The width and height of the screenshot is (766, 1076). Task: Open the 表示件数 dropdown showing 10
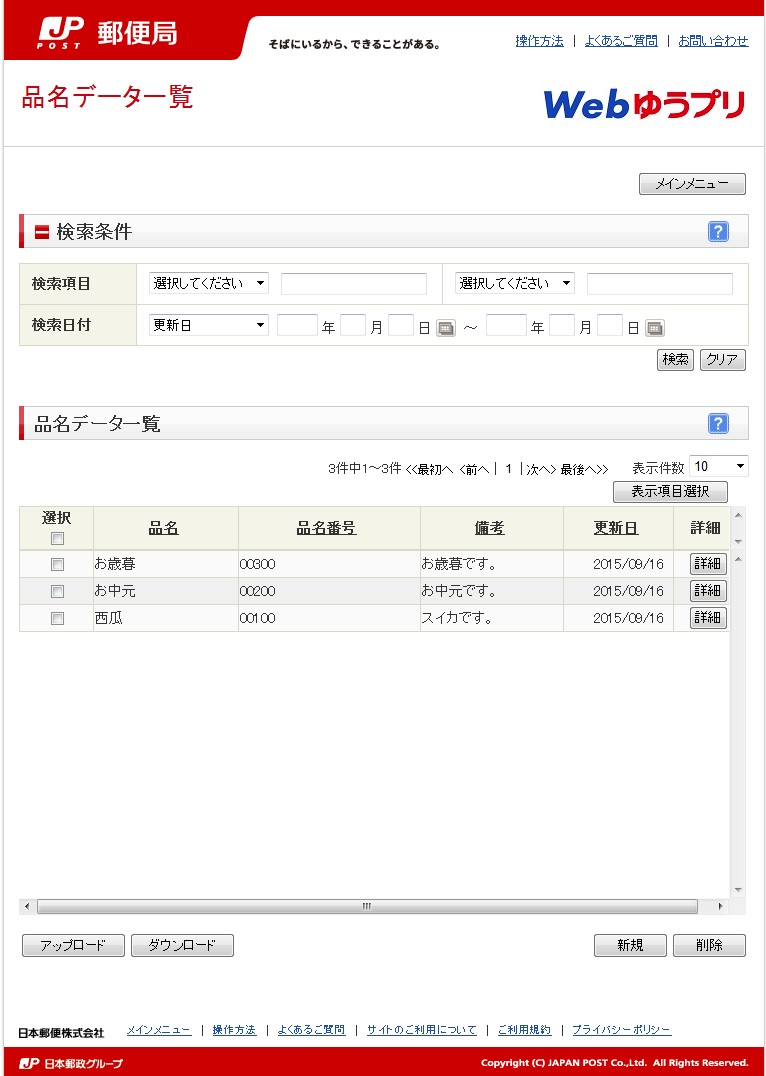[x=718, y=466]
